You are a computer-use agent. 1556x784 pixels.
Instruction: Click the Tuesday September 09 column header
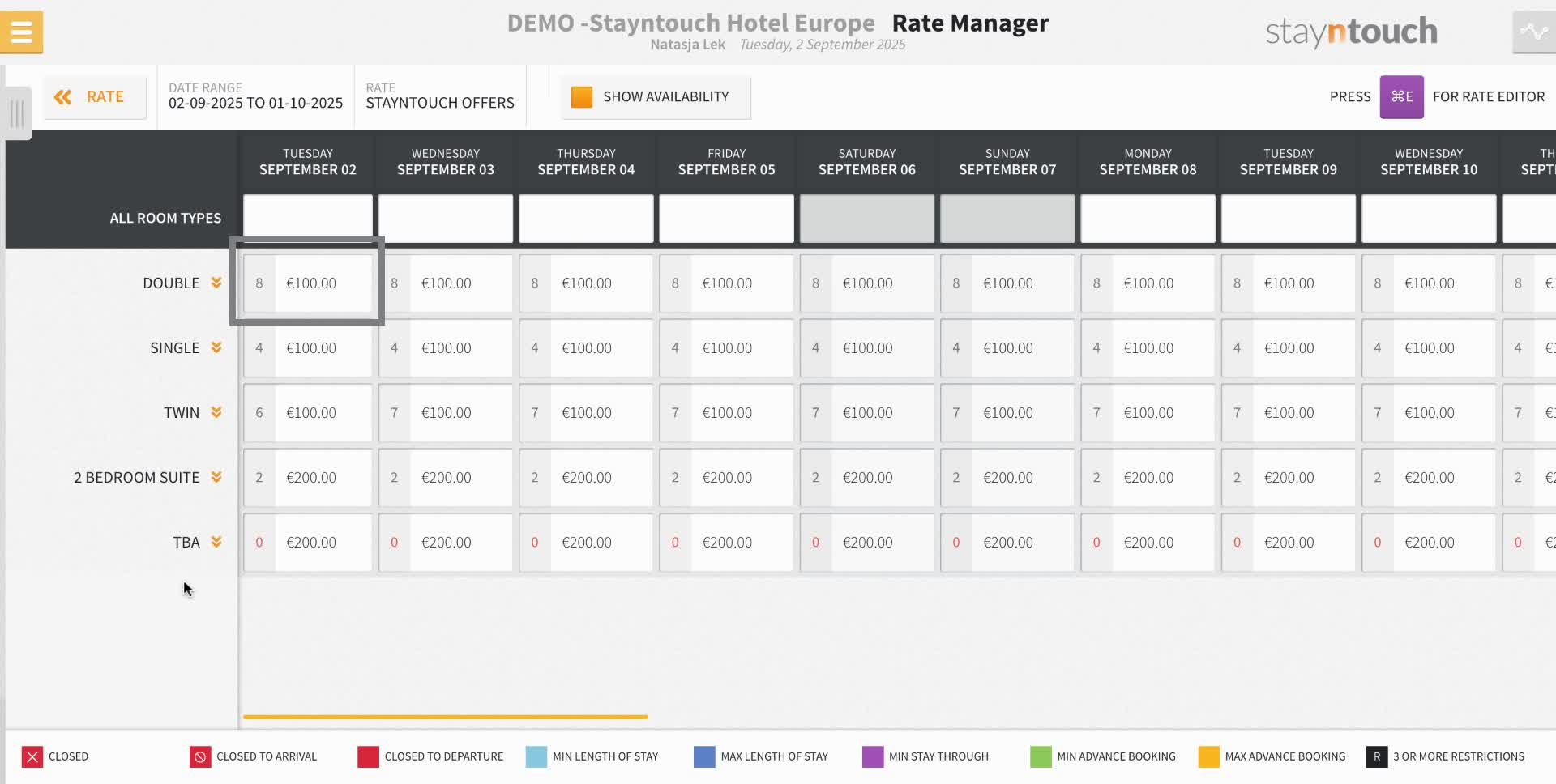click(x=1289, y=161)
